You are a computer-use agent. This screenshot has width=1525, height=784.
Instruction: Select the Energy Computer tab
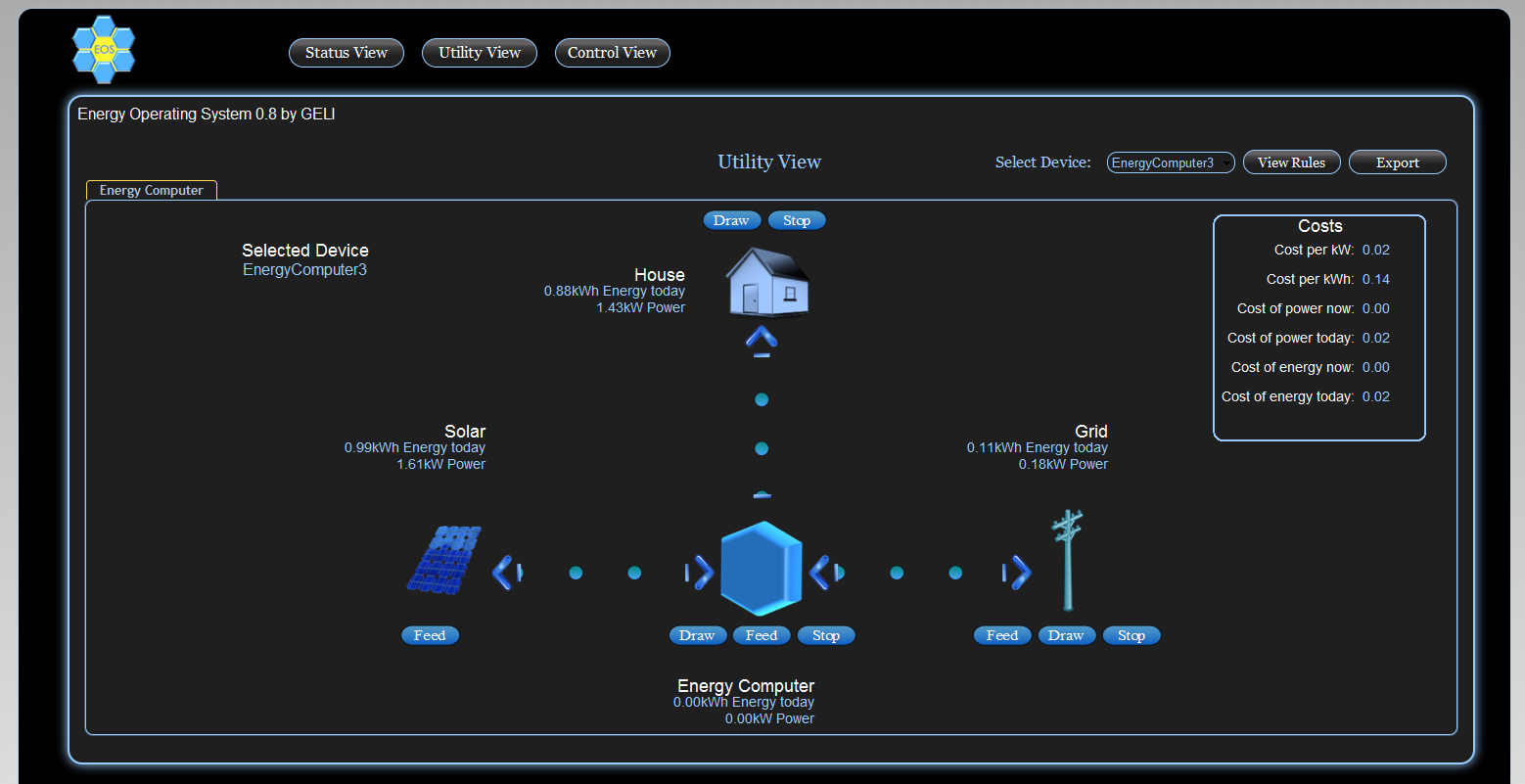point(152,190)
